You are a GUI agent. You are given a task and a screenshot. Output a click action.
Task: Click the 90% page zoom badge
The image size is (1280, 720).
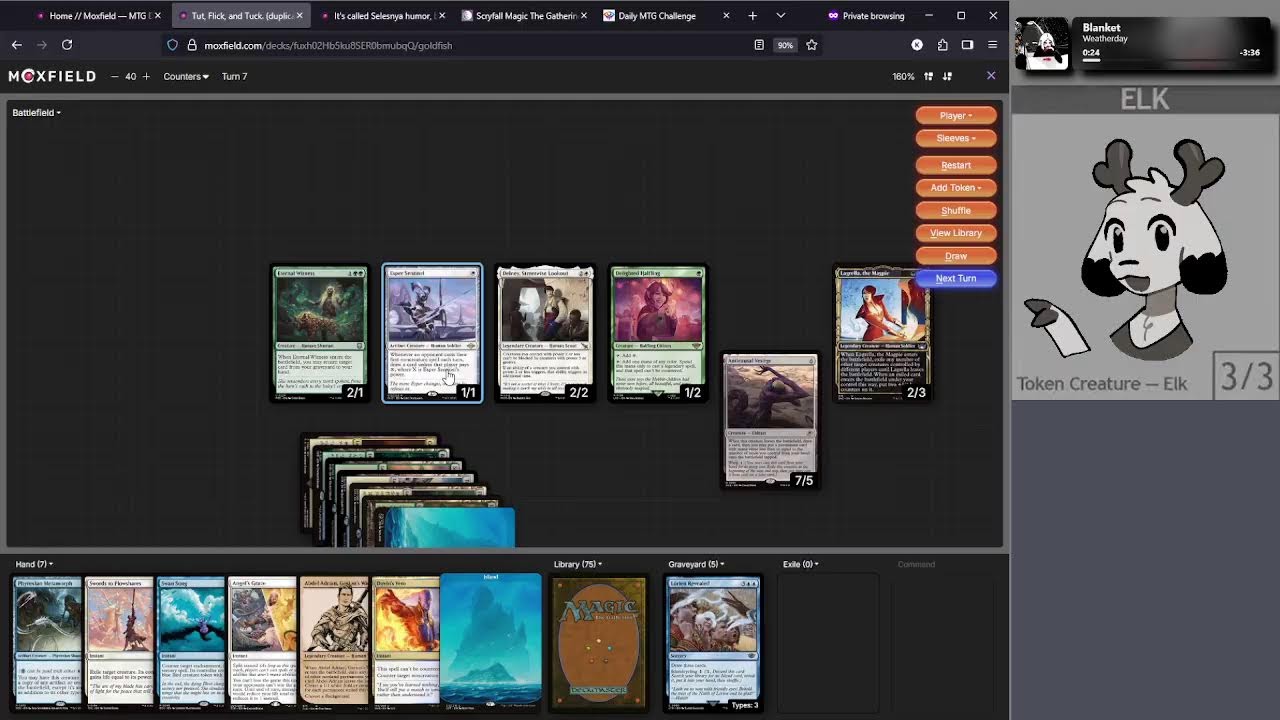785,45
